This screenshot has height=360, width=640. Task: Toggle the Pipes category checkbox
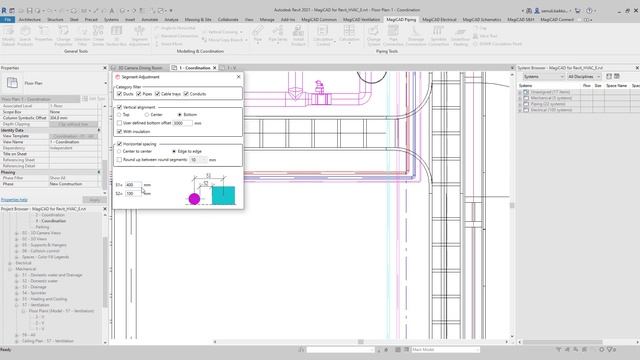[x=139, y=94]
